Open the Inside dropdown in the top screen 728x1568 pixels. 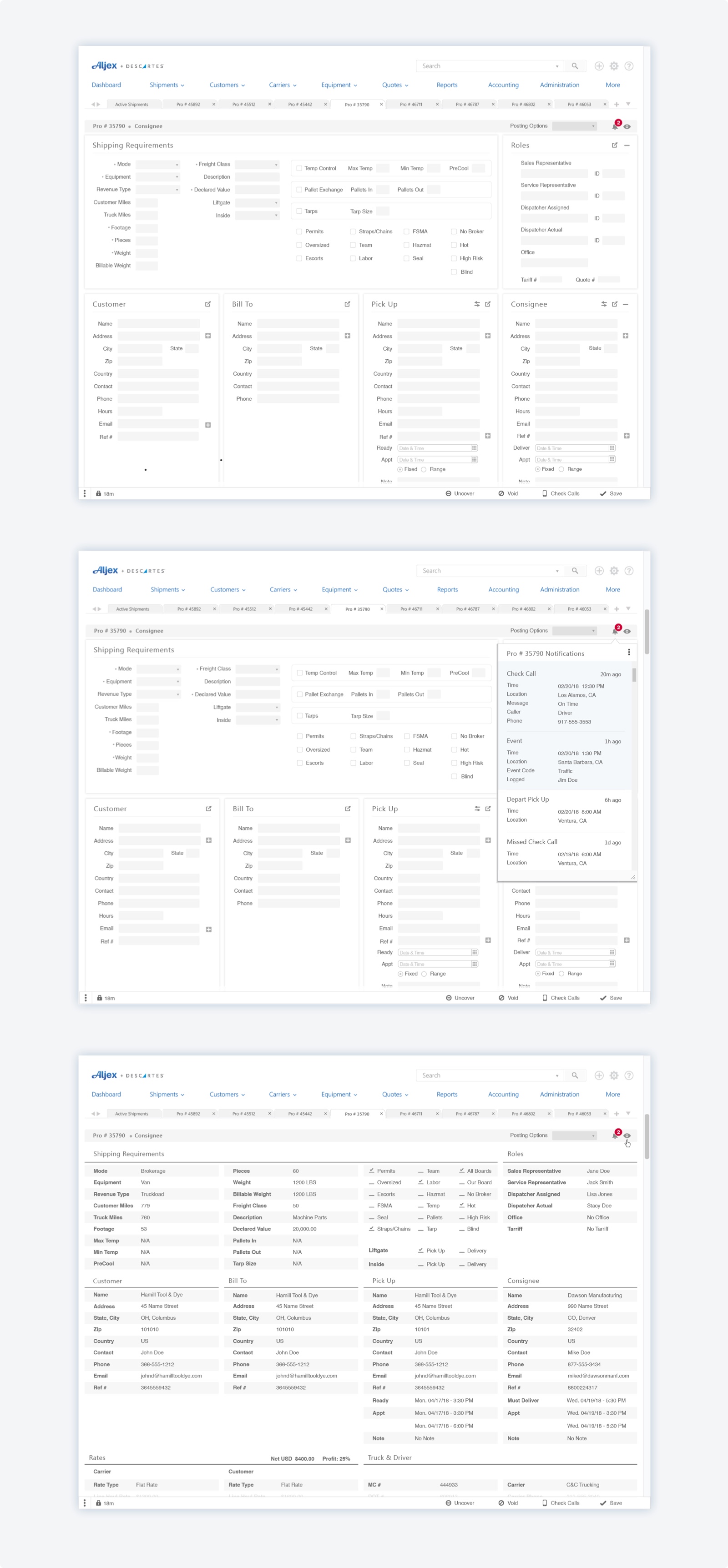click(257, 216)
